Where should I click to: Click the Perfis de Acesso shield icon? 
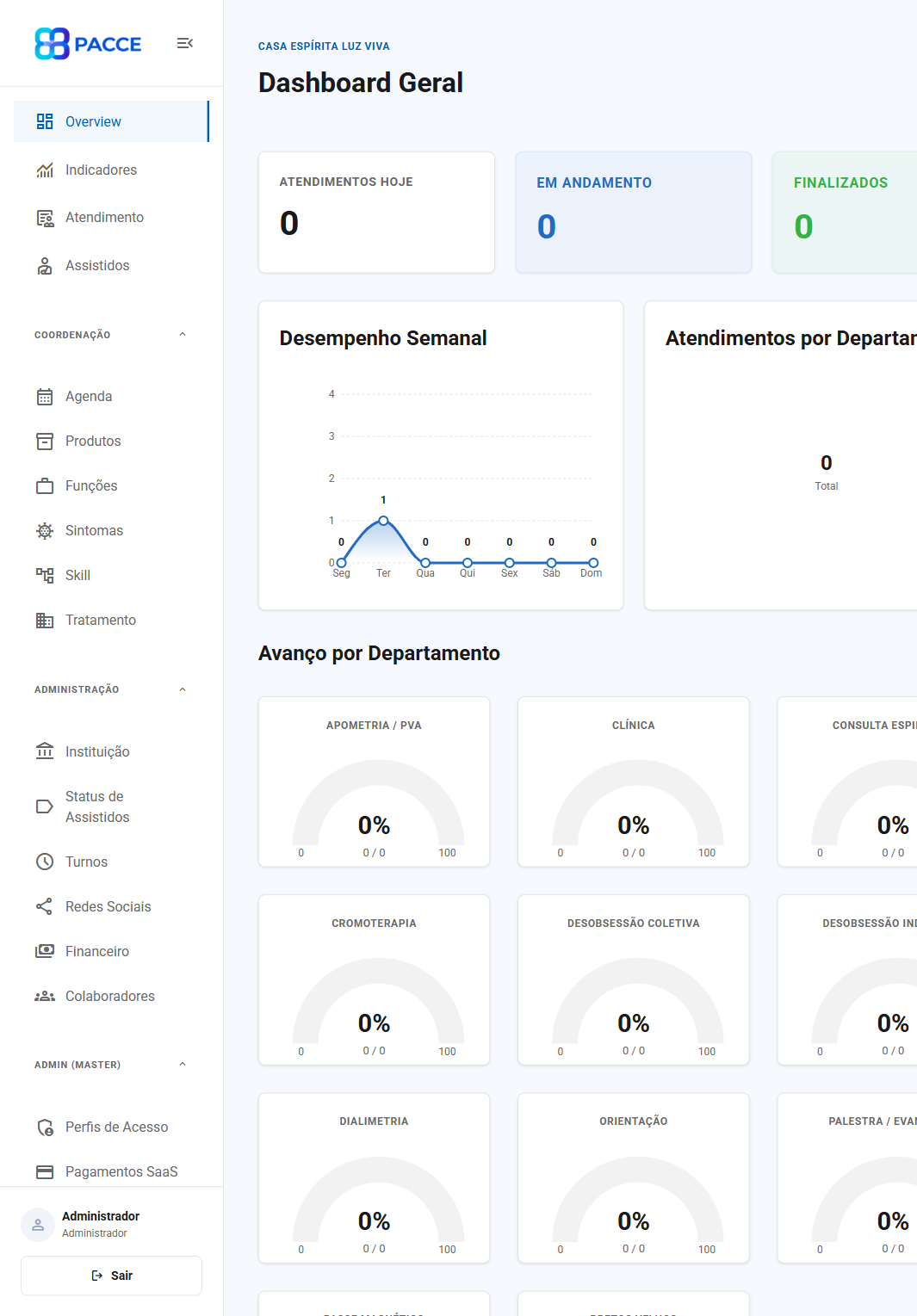45,1127
